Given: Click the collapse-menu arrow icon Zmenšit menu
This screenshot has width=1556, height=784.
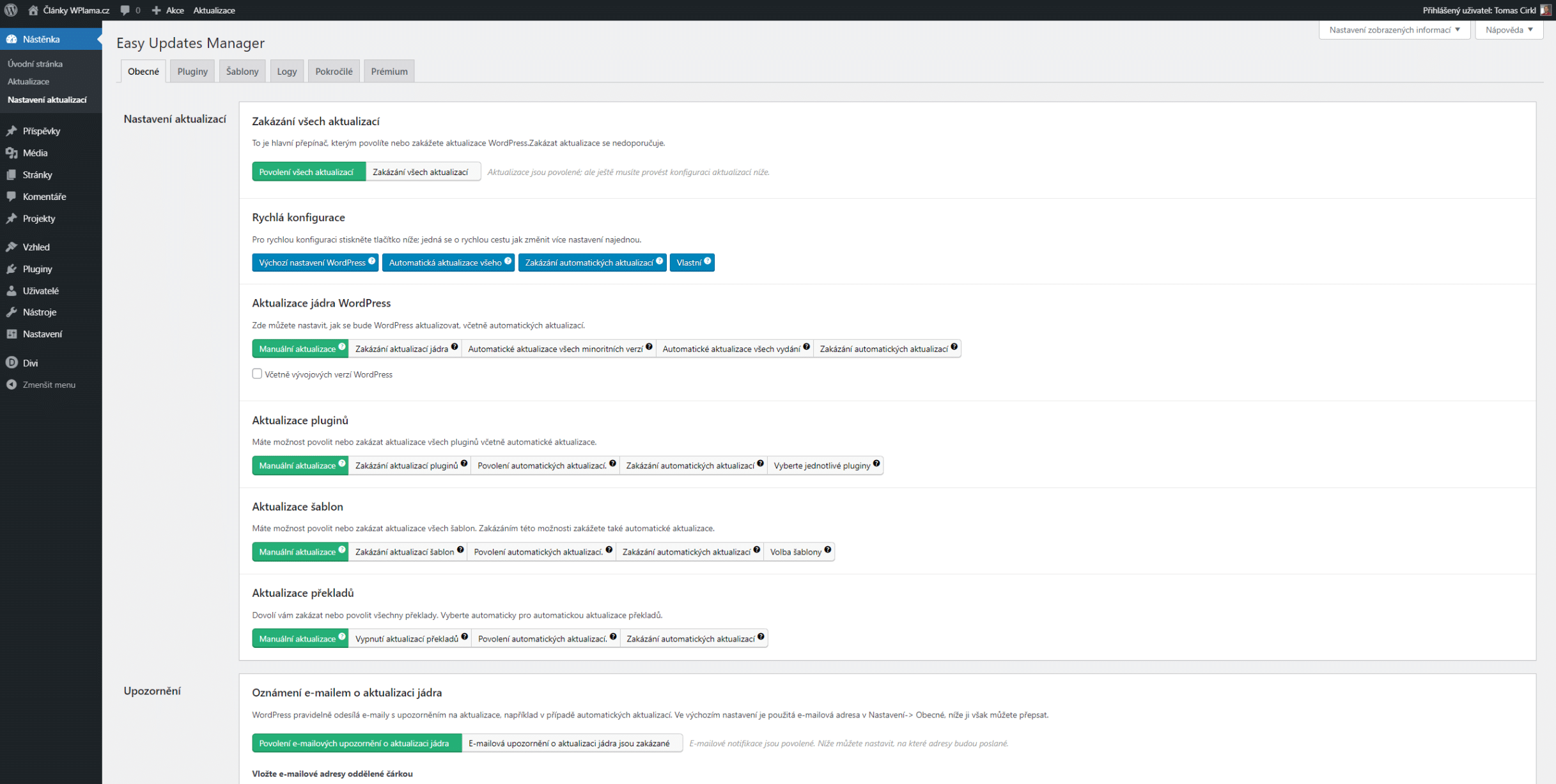Looking at the screenshot, I should click(x=12, y=385).
